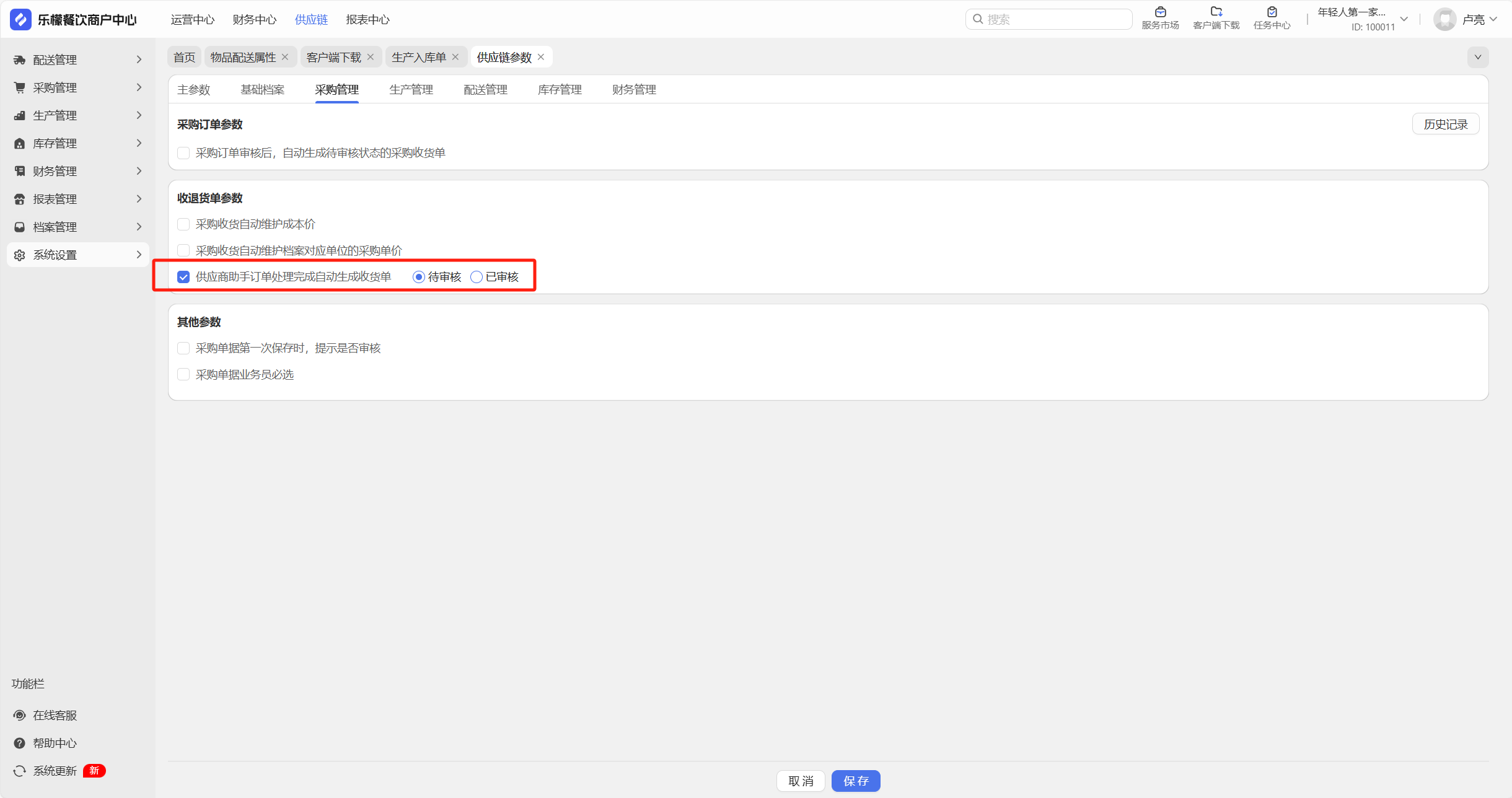This screenshot has width=1512, height=798.
Task: Enable 采购收货自动维护成本价 checkbox
Action: 183,224
